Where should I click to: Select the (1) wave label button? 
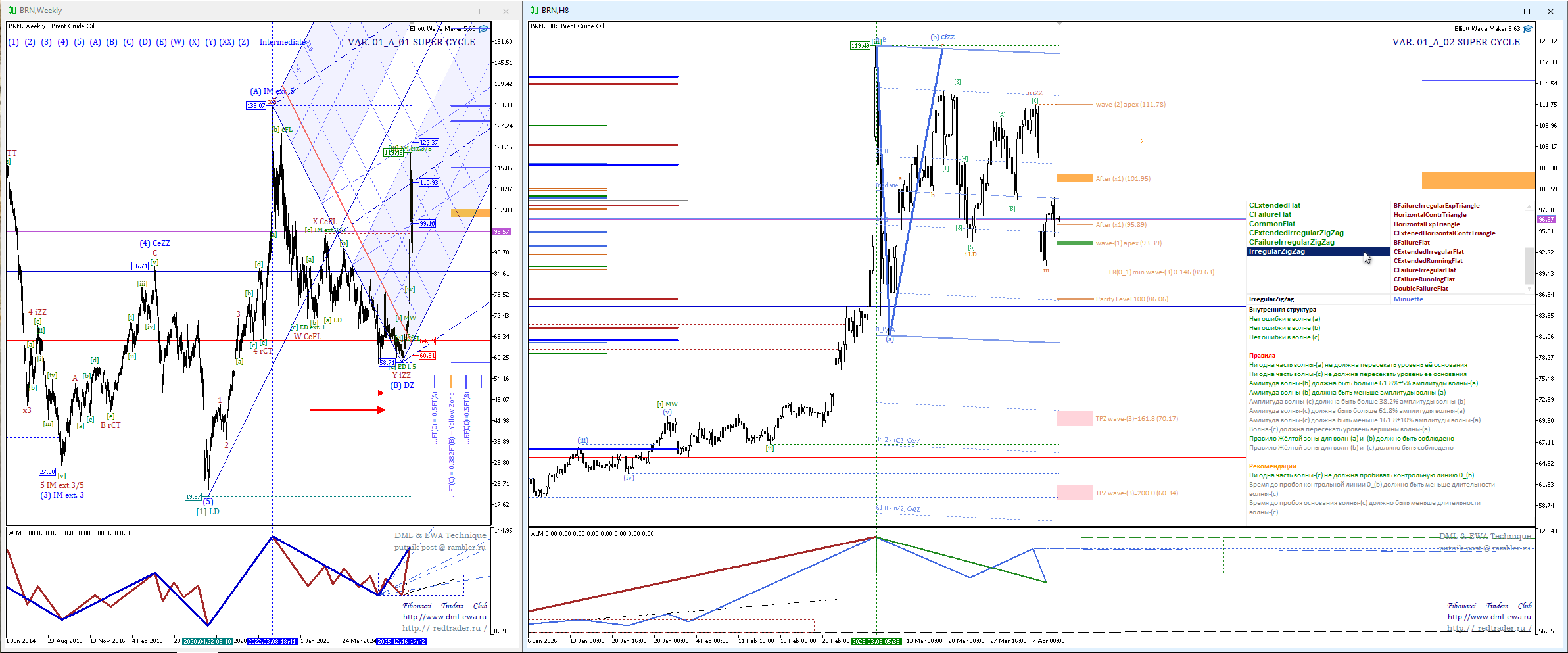click(13, 42)
